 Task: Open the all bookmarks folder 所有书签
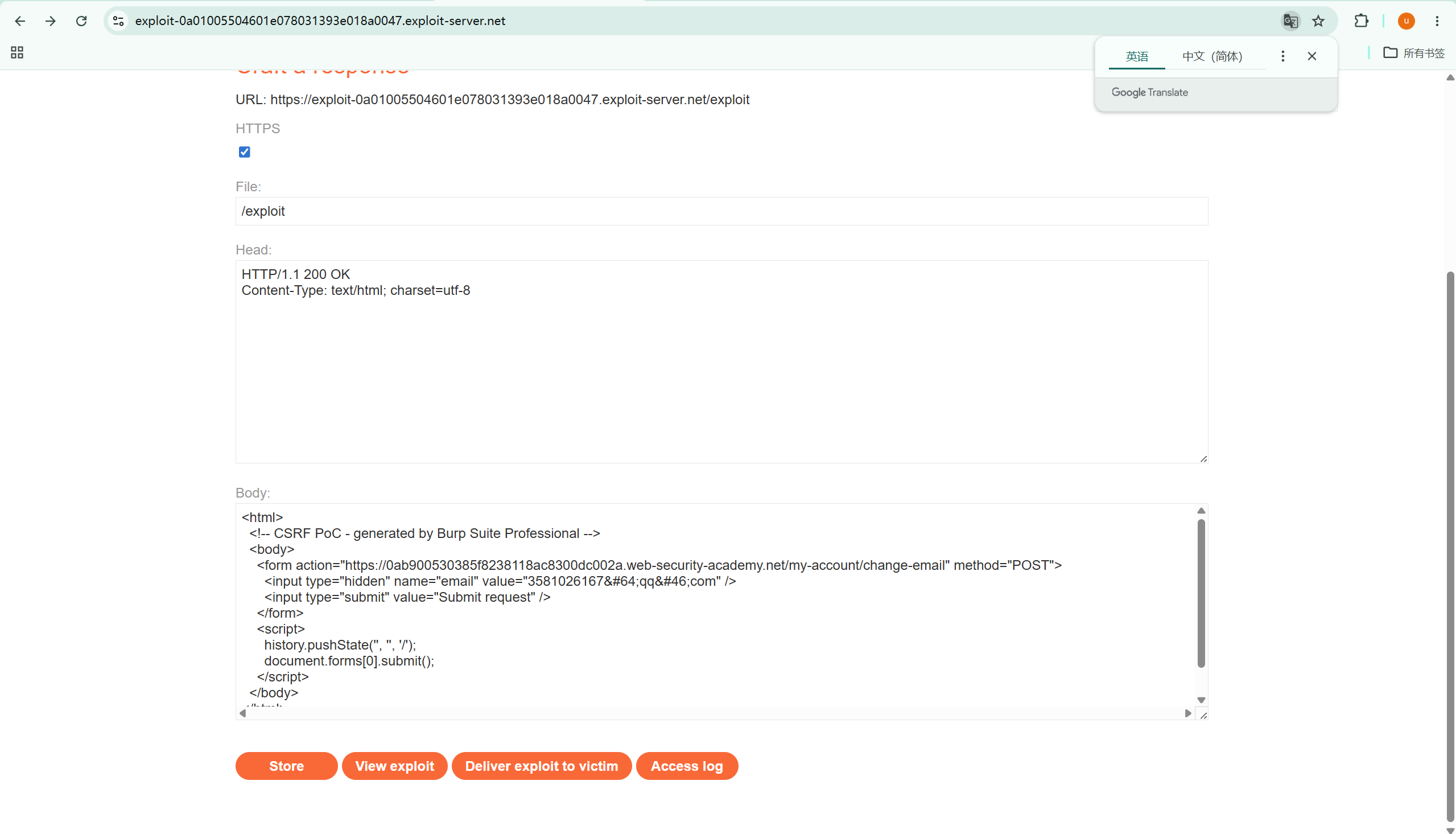(1414, 54)
